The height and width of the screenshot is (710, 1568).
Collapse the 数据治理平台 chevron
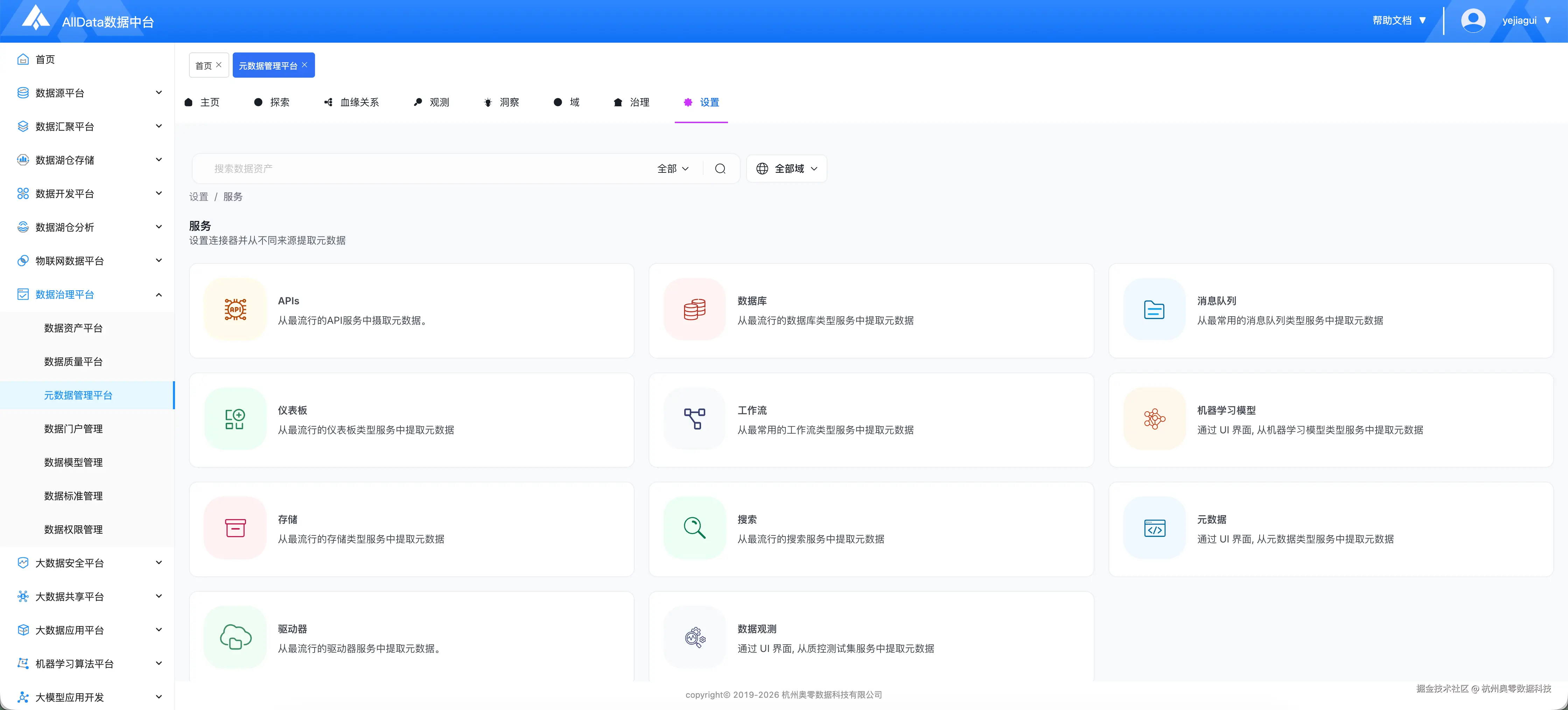coord(159,294)
